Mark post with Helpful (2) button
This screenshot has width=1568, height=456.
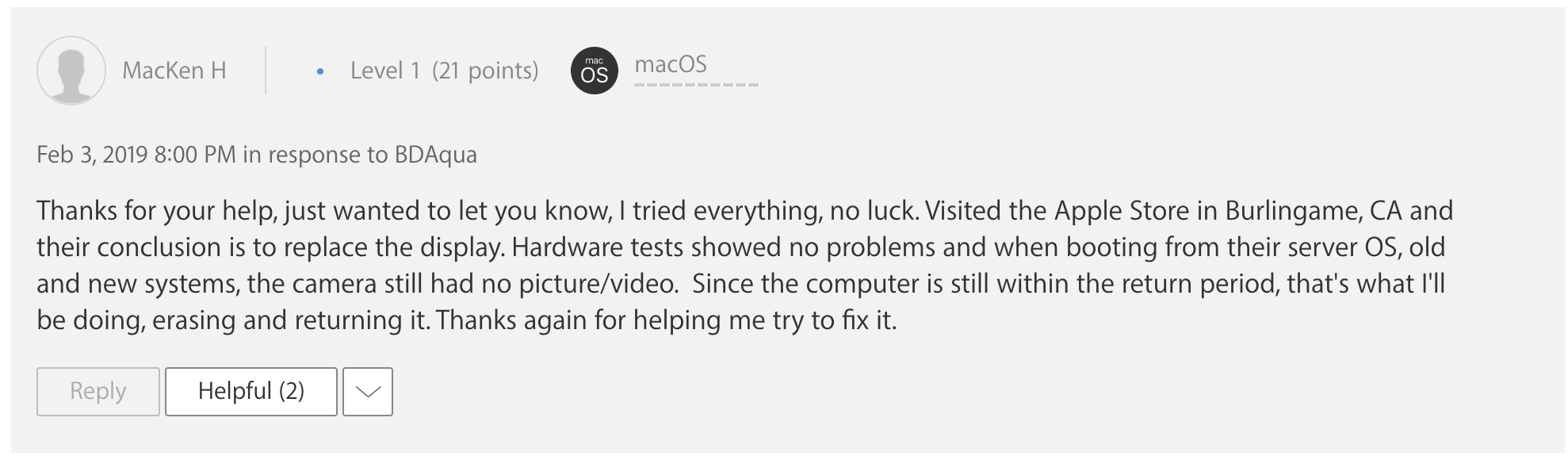pos(251,391)
